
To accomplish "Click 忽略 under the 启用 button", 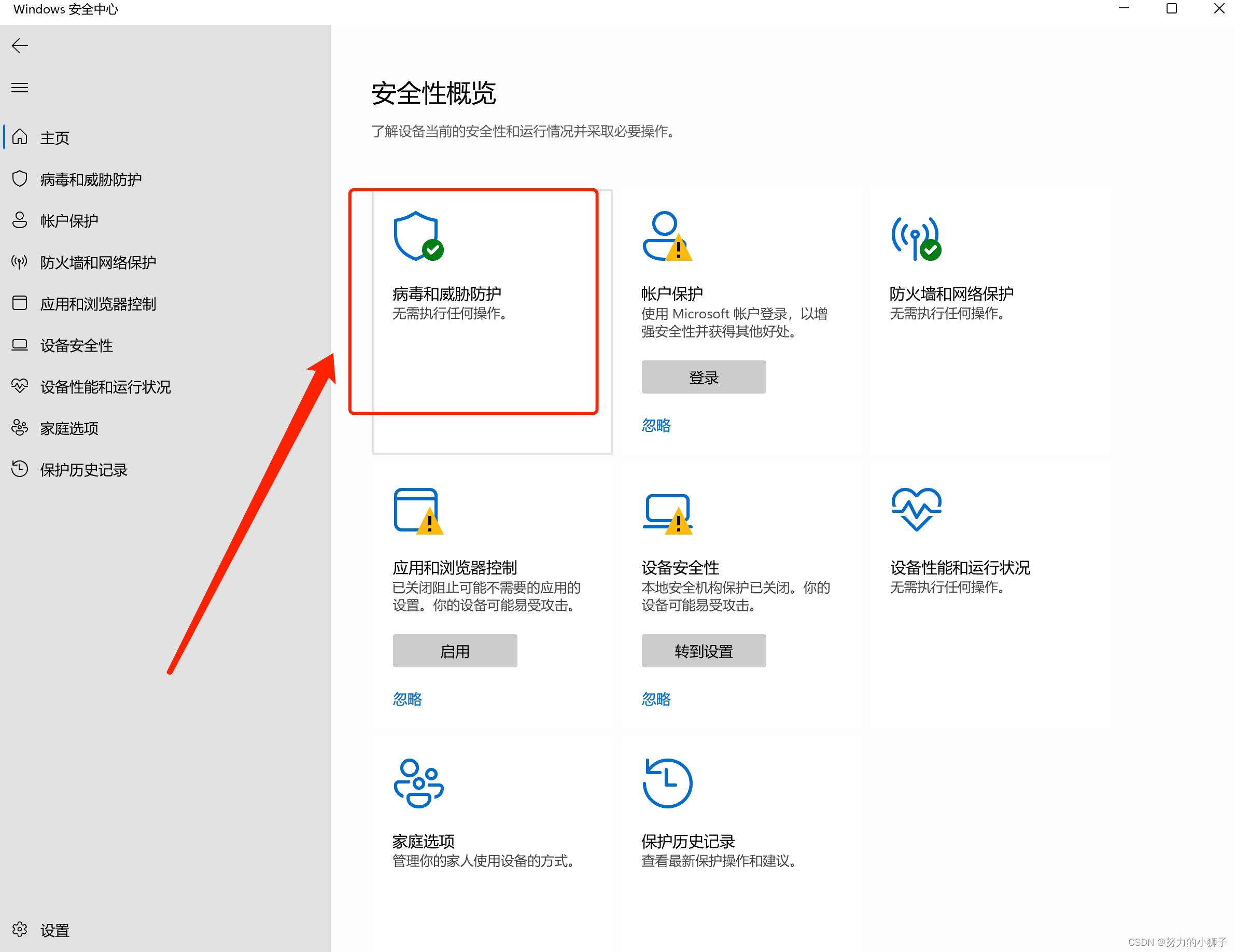I will [407, 698].
